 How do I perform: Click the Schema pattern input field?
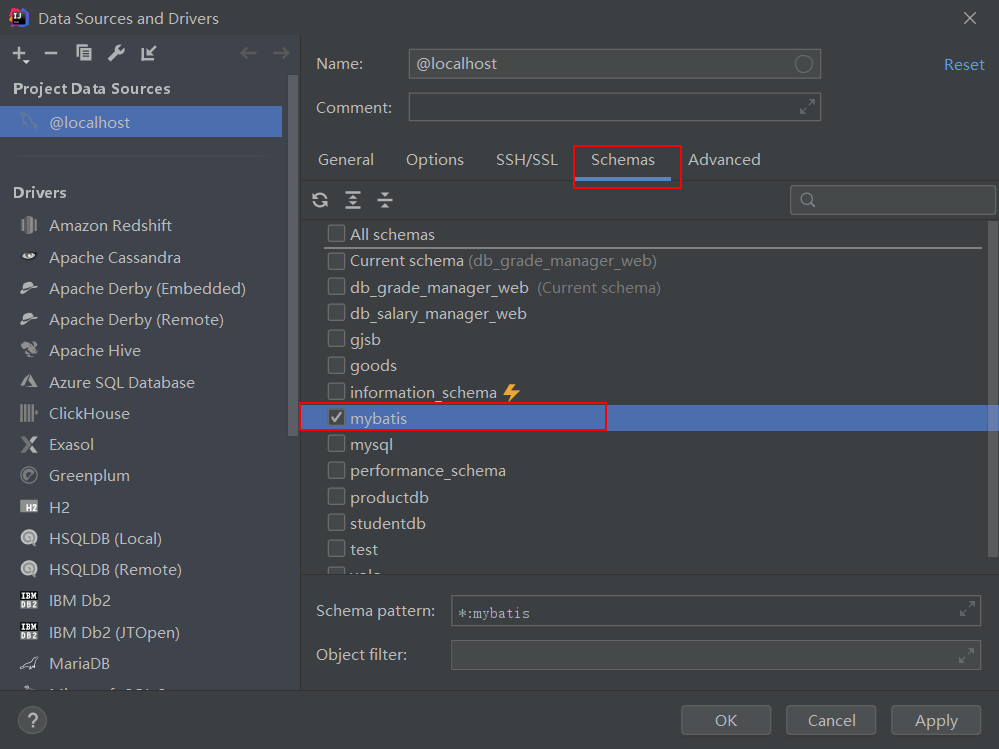(716, 611)
